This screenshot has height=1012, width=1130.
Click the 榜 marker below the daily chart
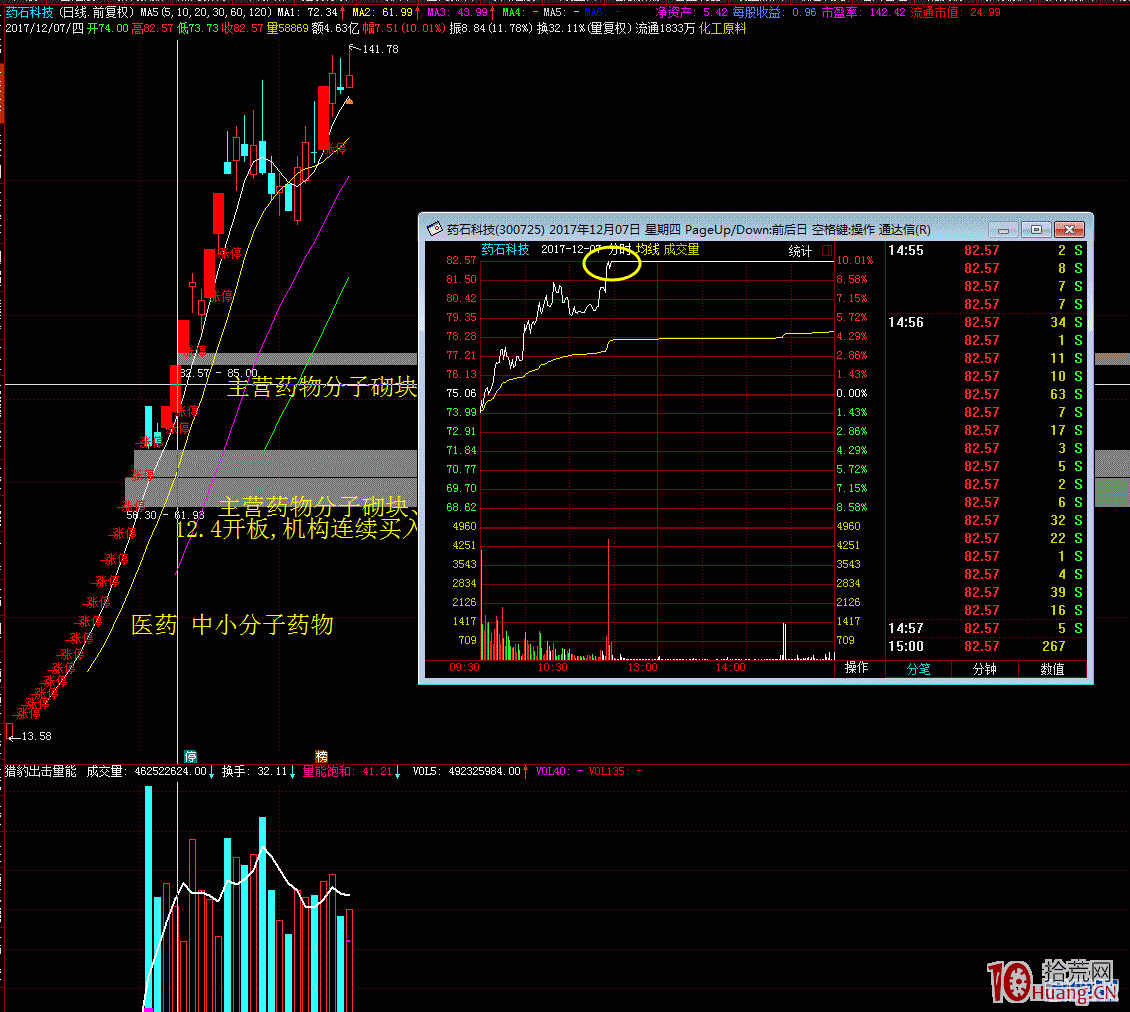[x=321, y=756]
